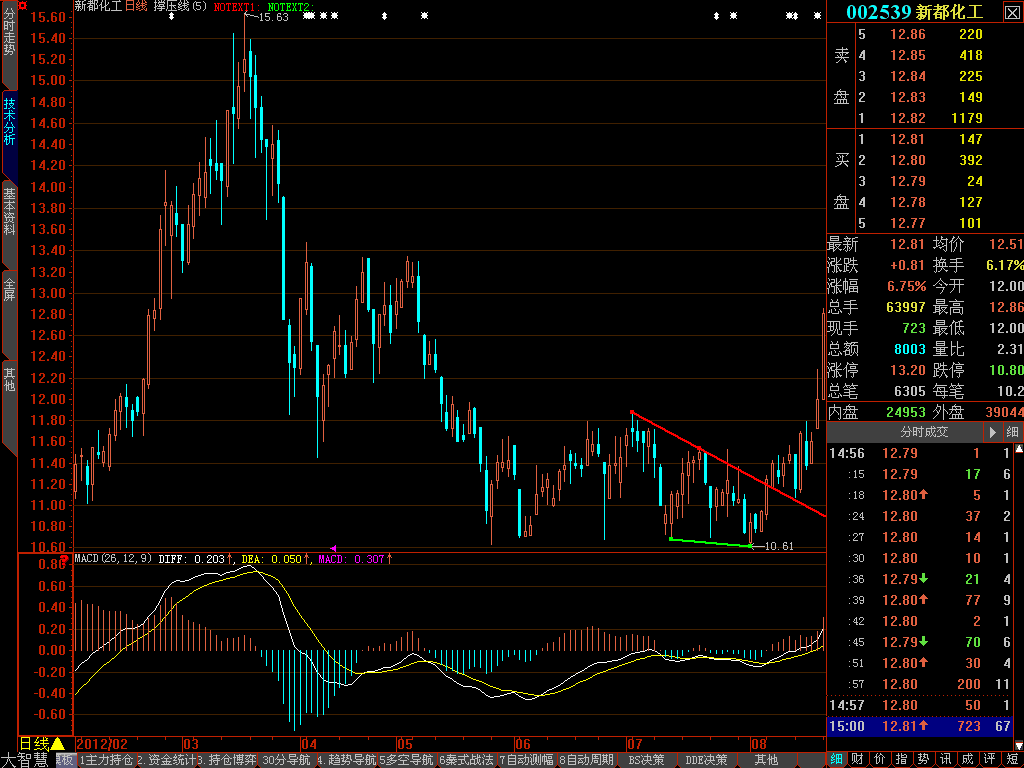Select the 细 tab at bottom right
Viewport: 1024px width, 768px height.
pyautogui.click(x=837, y=760)
